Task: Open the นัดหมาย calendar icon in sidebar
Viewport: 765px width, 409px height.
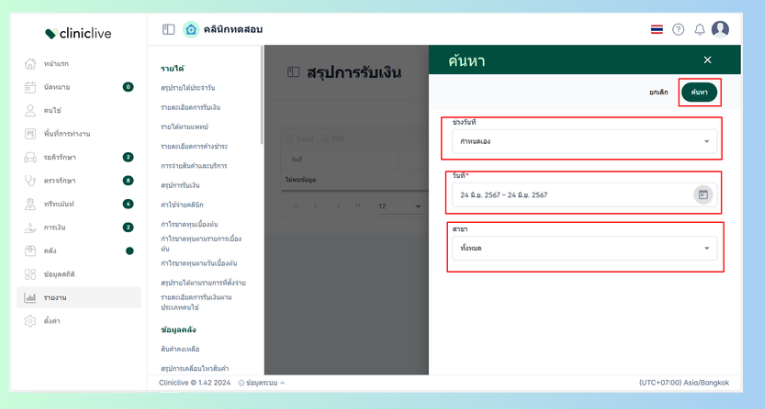Action: (30, 87)
